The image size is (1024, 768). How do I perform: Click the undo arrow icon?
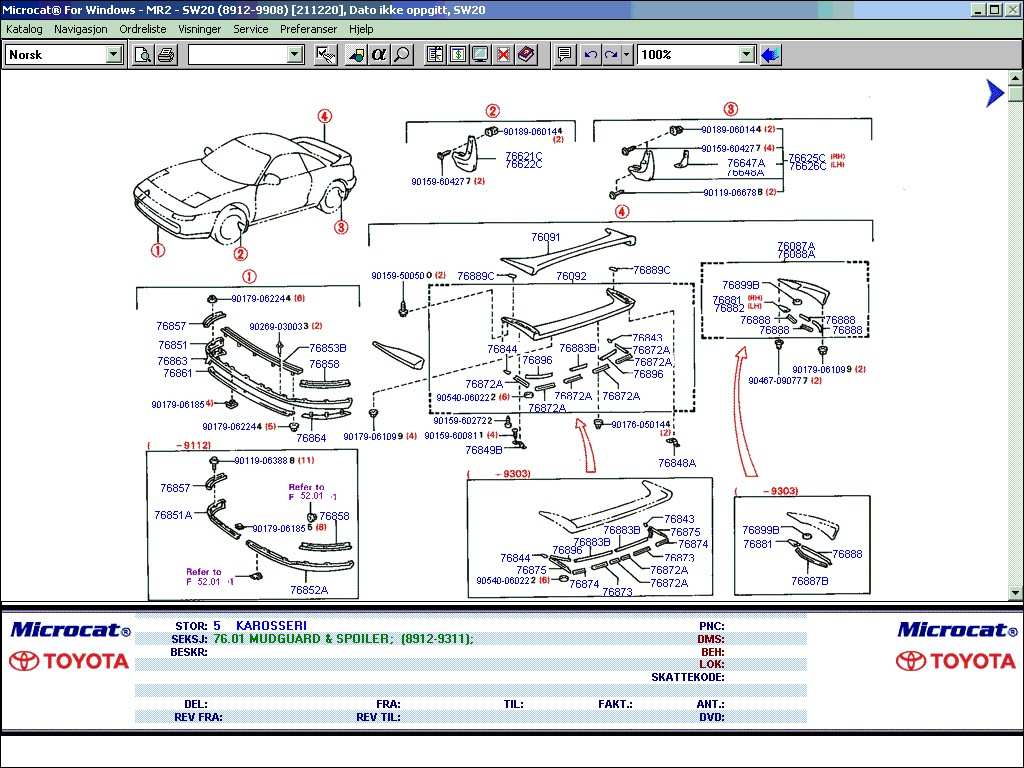(591, 54)
